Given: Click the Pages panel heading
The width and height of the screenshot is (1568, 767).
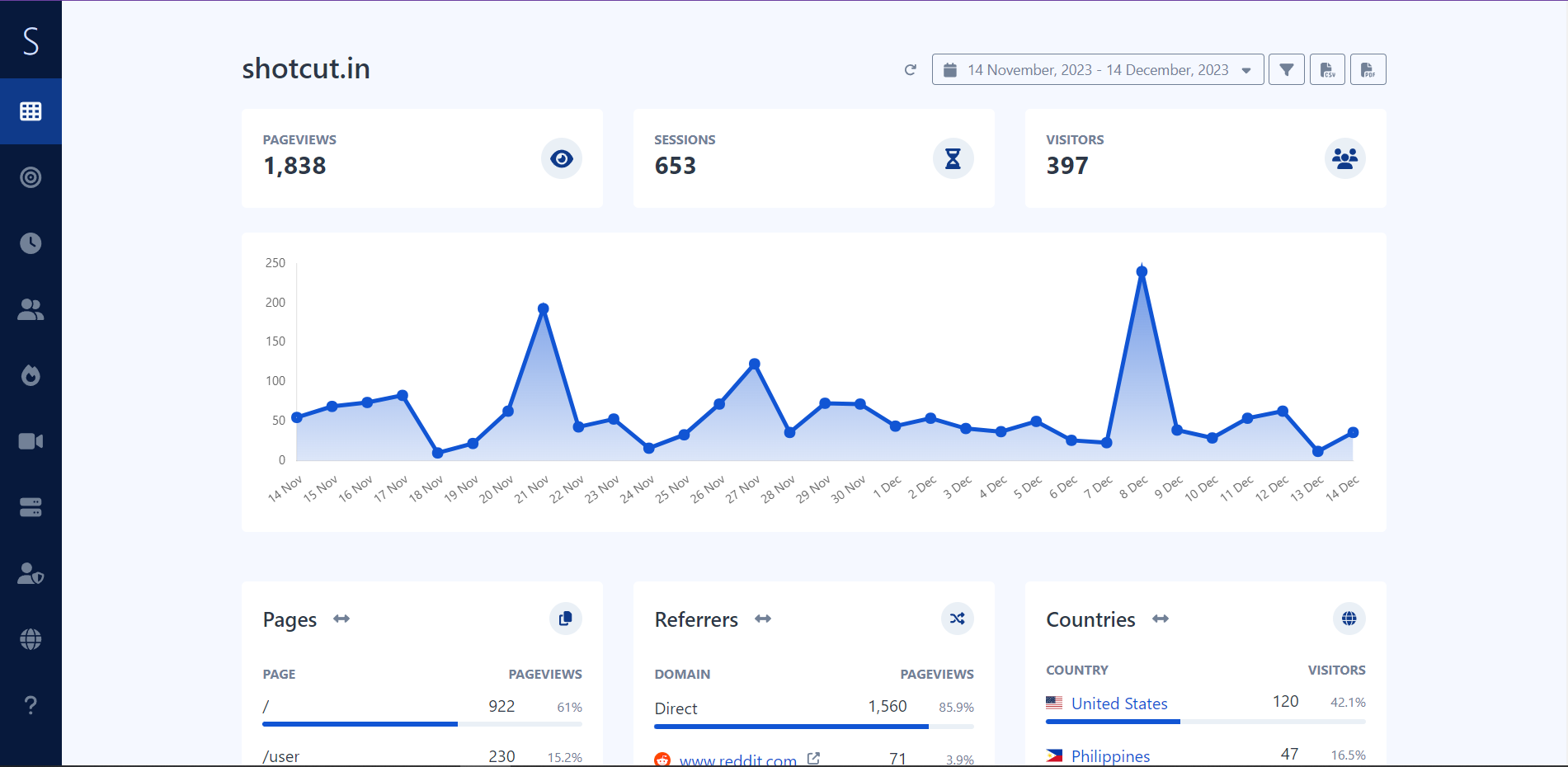Looking at the screenshot, I should 290,619.
